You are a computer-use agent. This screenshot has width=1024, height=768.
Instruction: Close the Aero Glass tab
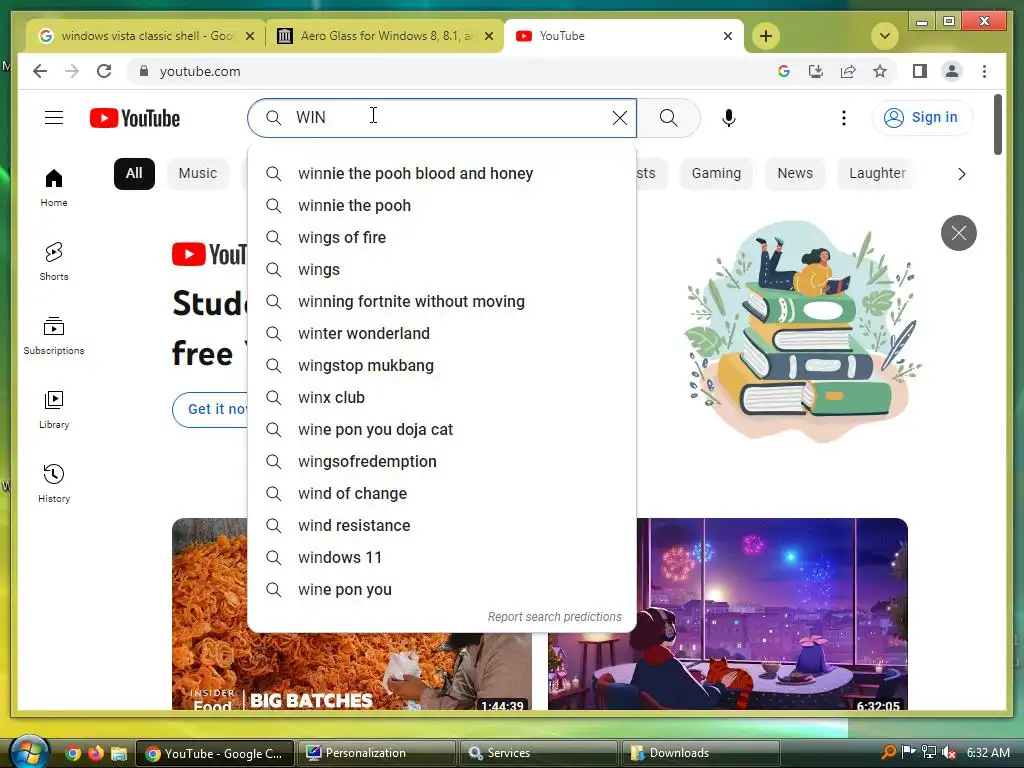click(488, 36)
